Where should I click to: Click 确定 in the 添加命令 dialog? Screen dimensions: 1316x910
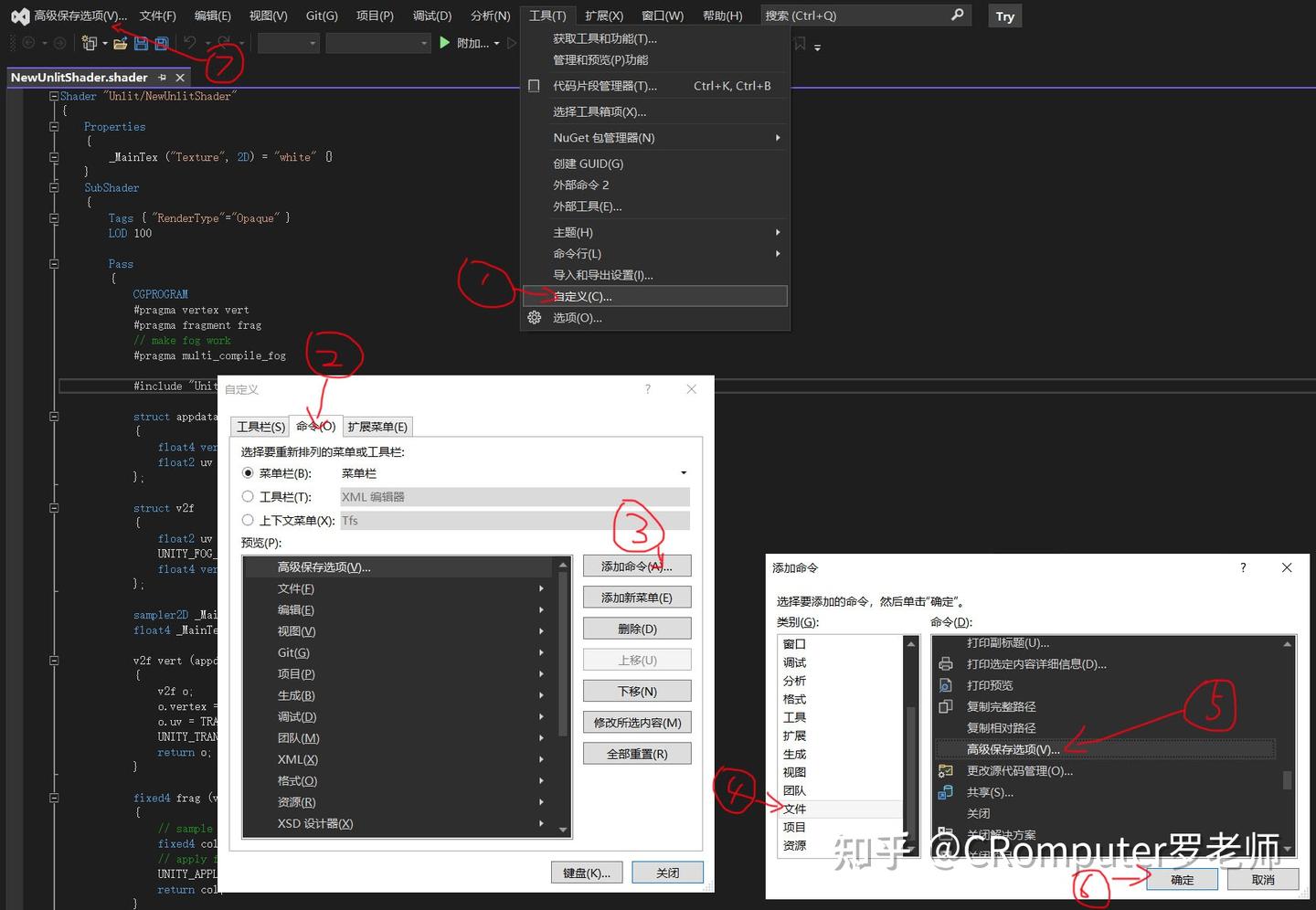[1182, 880]
